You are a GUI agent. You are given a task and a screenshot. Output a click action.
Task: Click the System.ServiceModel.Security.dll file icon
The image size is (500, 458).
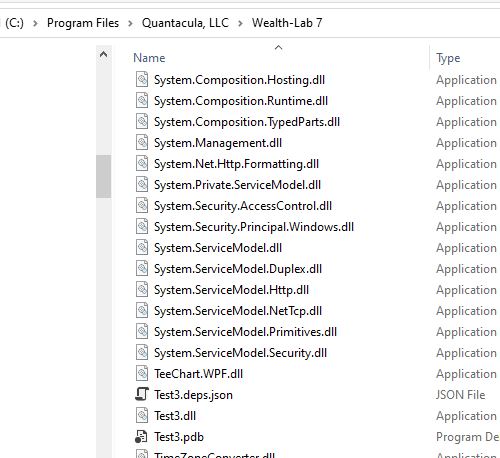[142, 353]
